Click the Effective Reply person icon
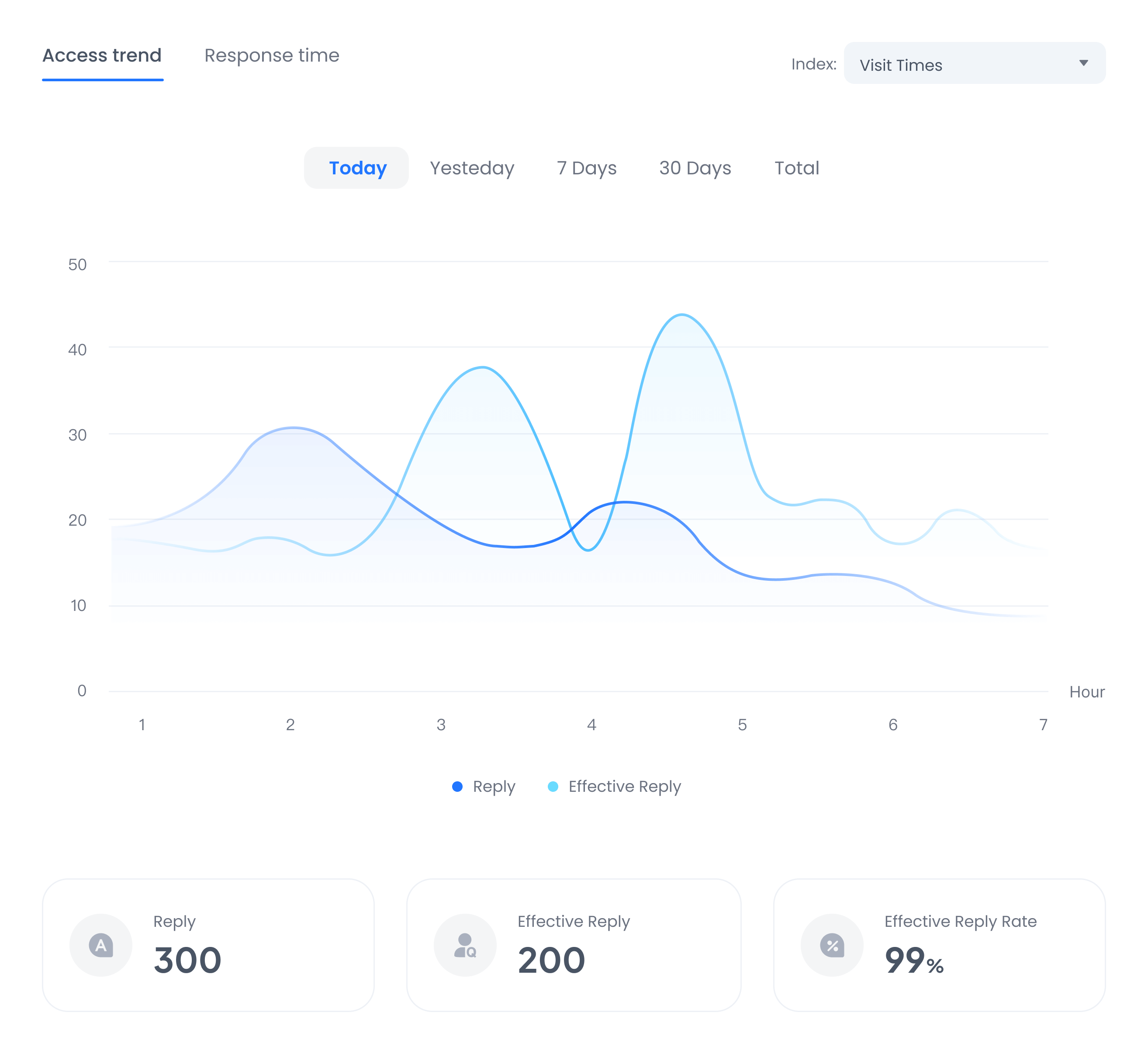This screenshot has height=1054, width=1148. pyautogui.click(x=465, y=946)
